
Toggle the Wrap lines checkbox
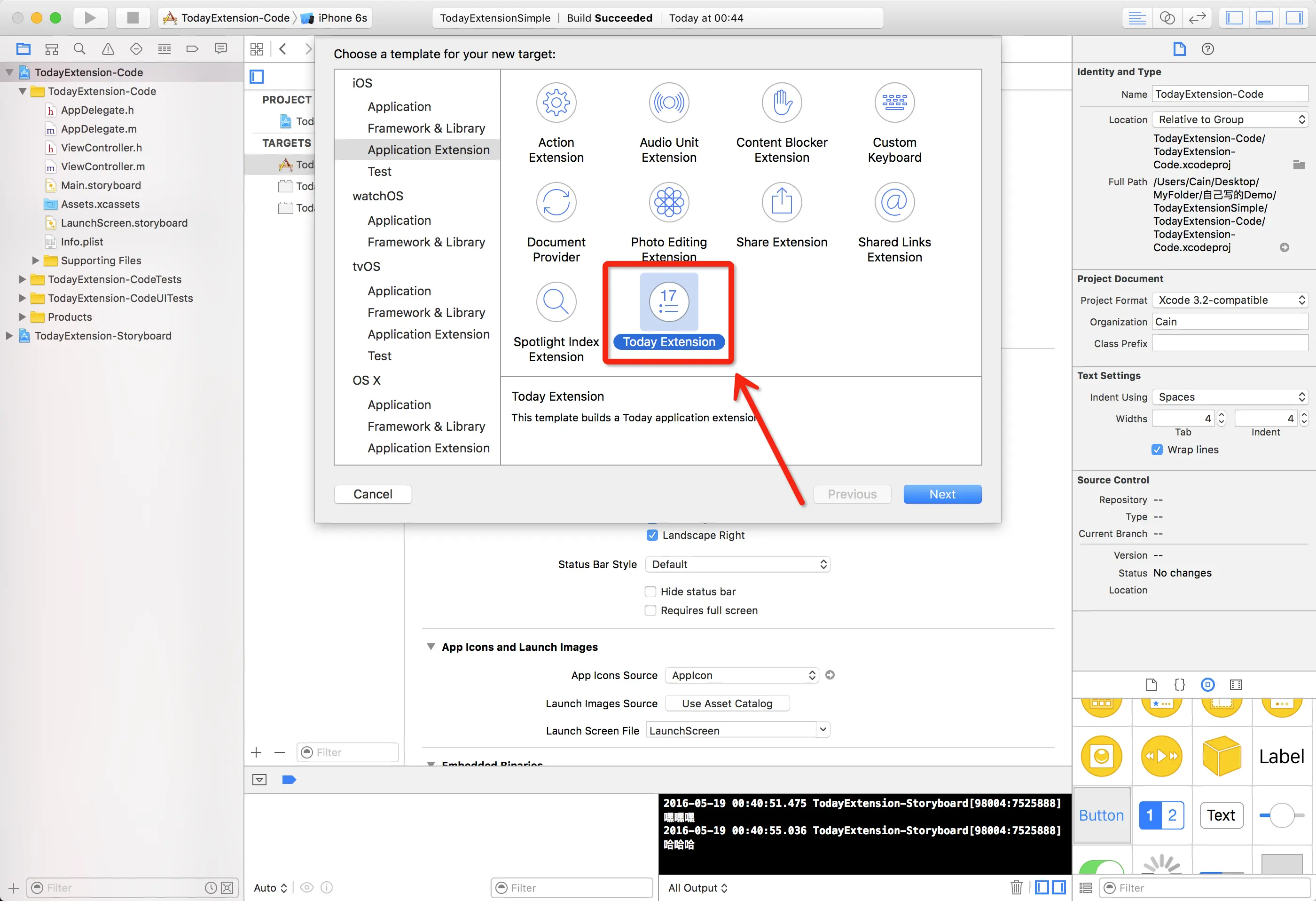pos(1157,450)
